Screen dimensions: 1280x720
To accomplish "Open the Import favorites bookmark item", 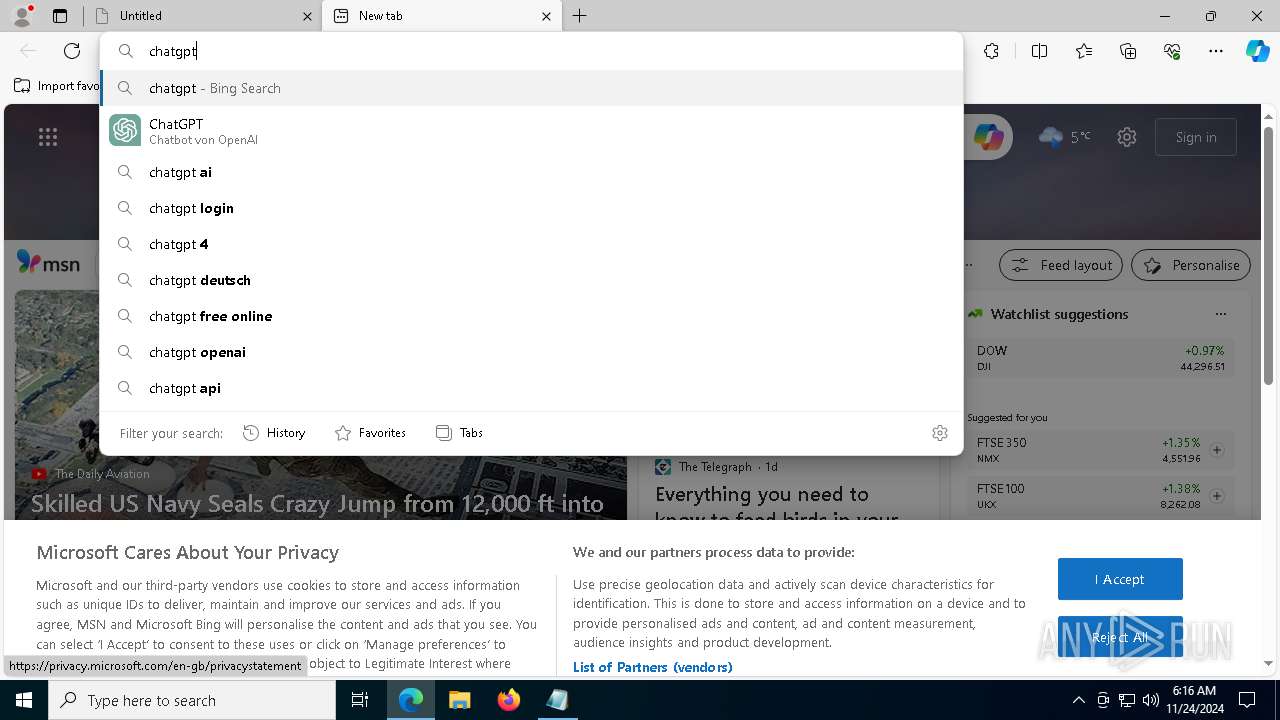I will (x=57, y=86).
